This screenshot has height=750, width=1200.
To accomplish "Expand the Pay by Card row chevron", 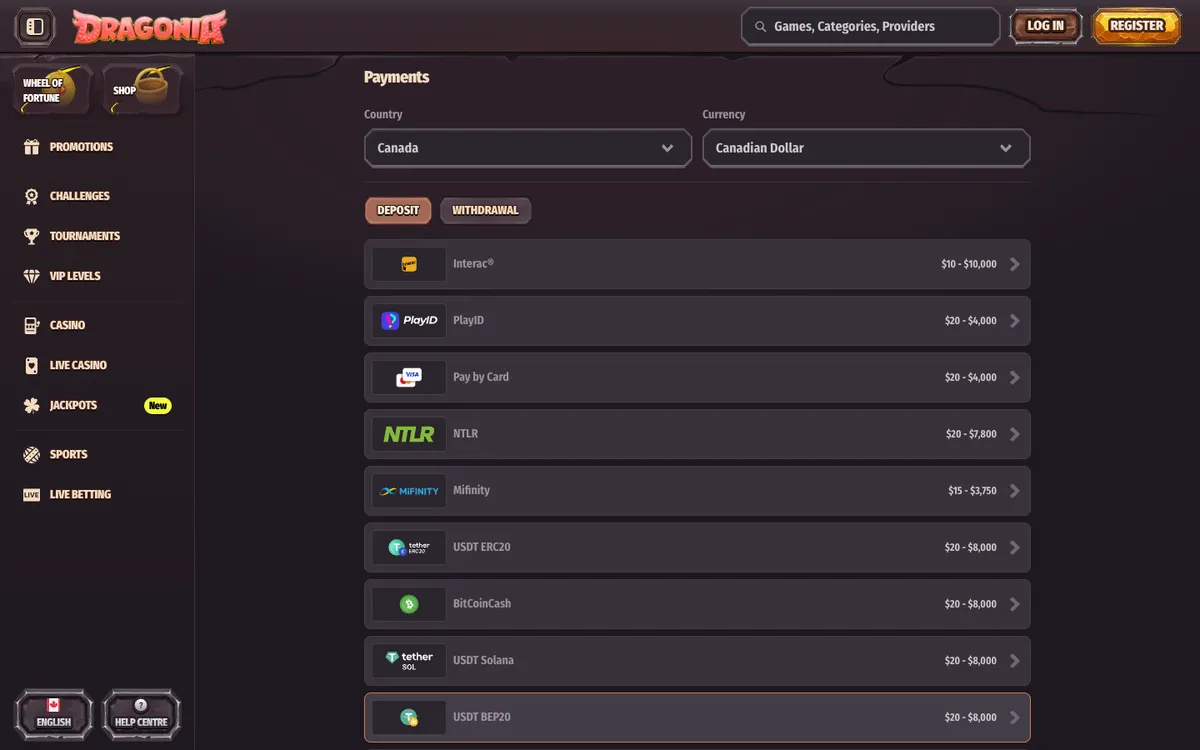I will pyautogui.click(x=1015, y=377).
